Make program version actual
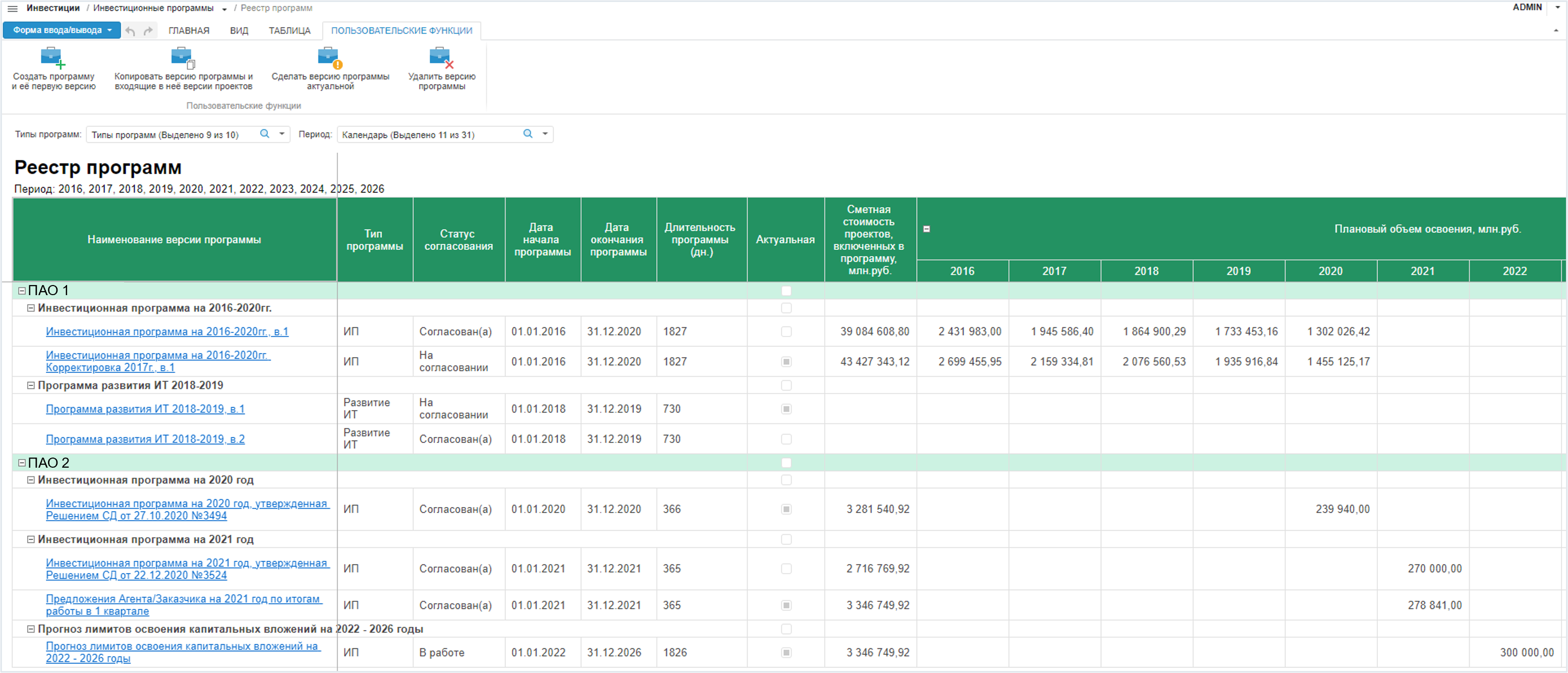Screen dimensions: 1568x673 (330, 69)
